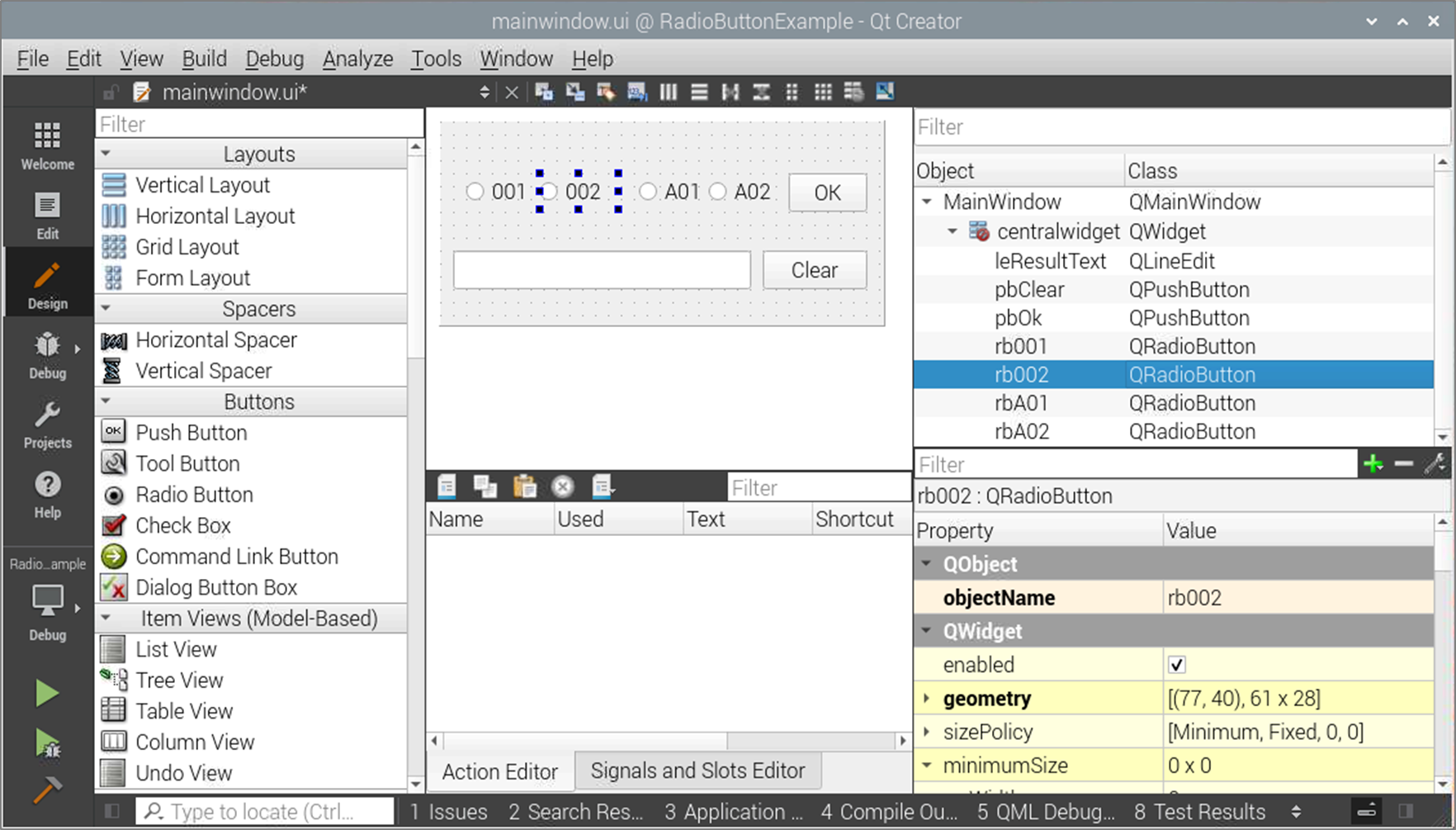Open Welcome mode in sidebar
Viewport: 1456px width, 830px height.
tap(47, 146)
